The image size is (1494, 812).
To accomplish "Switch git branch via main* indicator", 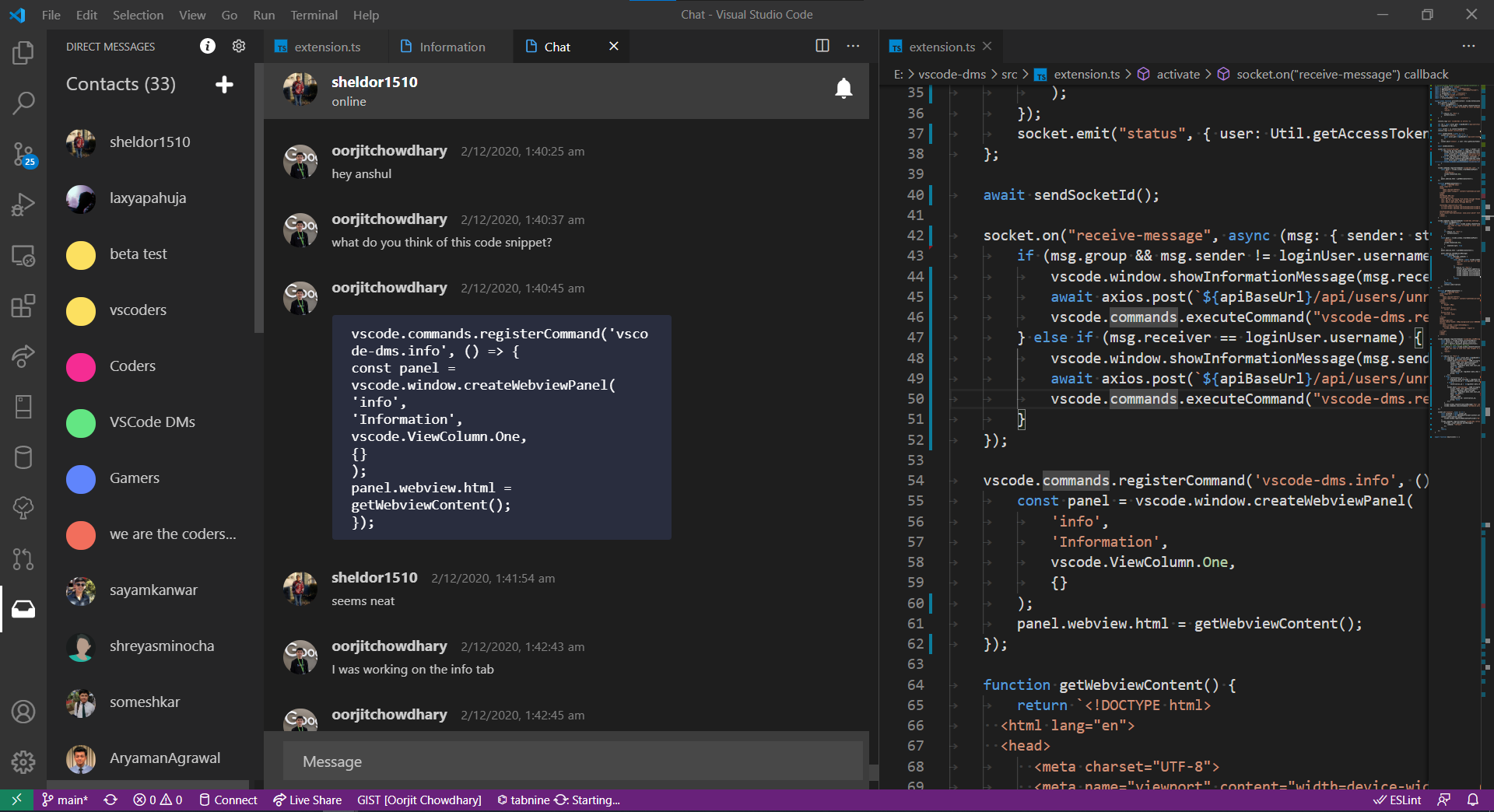I will pyautogui.click(x=65, y=800).
